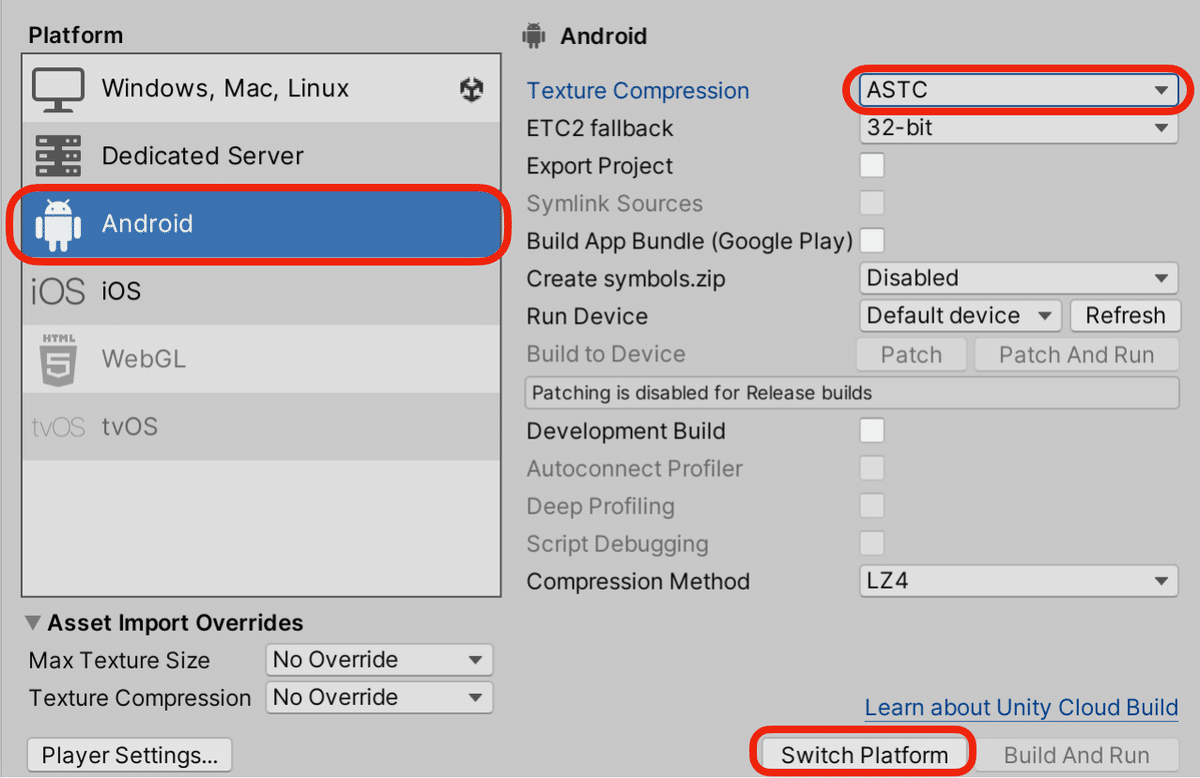Toggle the Autoconnect Profiler checkbox

point(872,468)
